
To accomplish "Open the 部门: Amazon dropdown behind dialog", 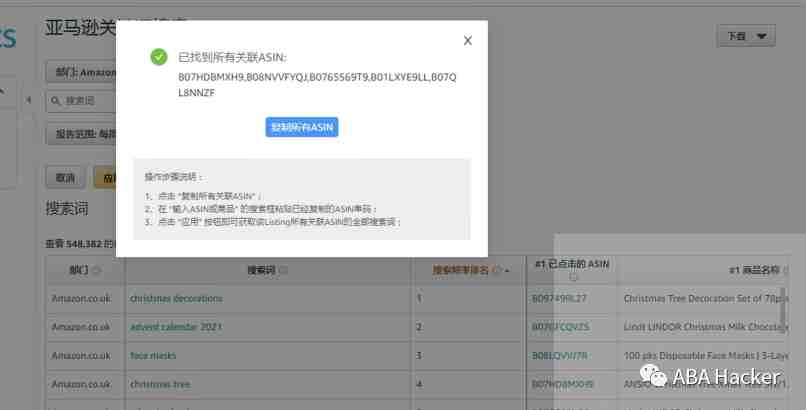I will coord(81,72).
